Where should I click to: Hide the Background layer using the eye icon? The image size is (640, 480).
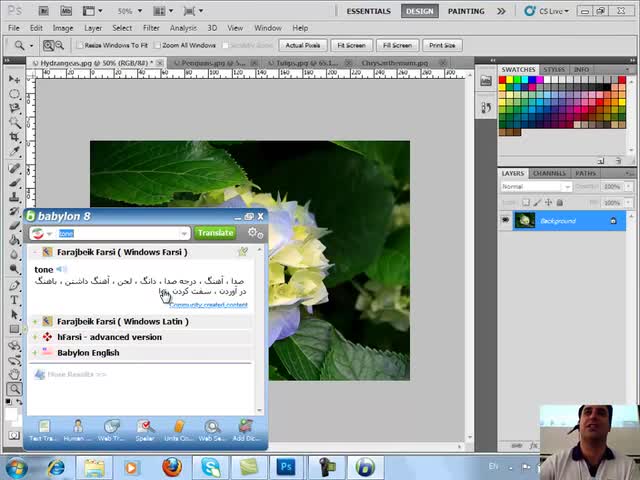(505, 220)
